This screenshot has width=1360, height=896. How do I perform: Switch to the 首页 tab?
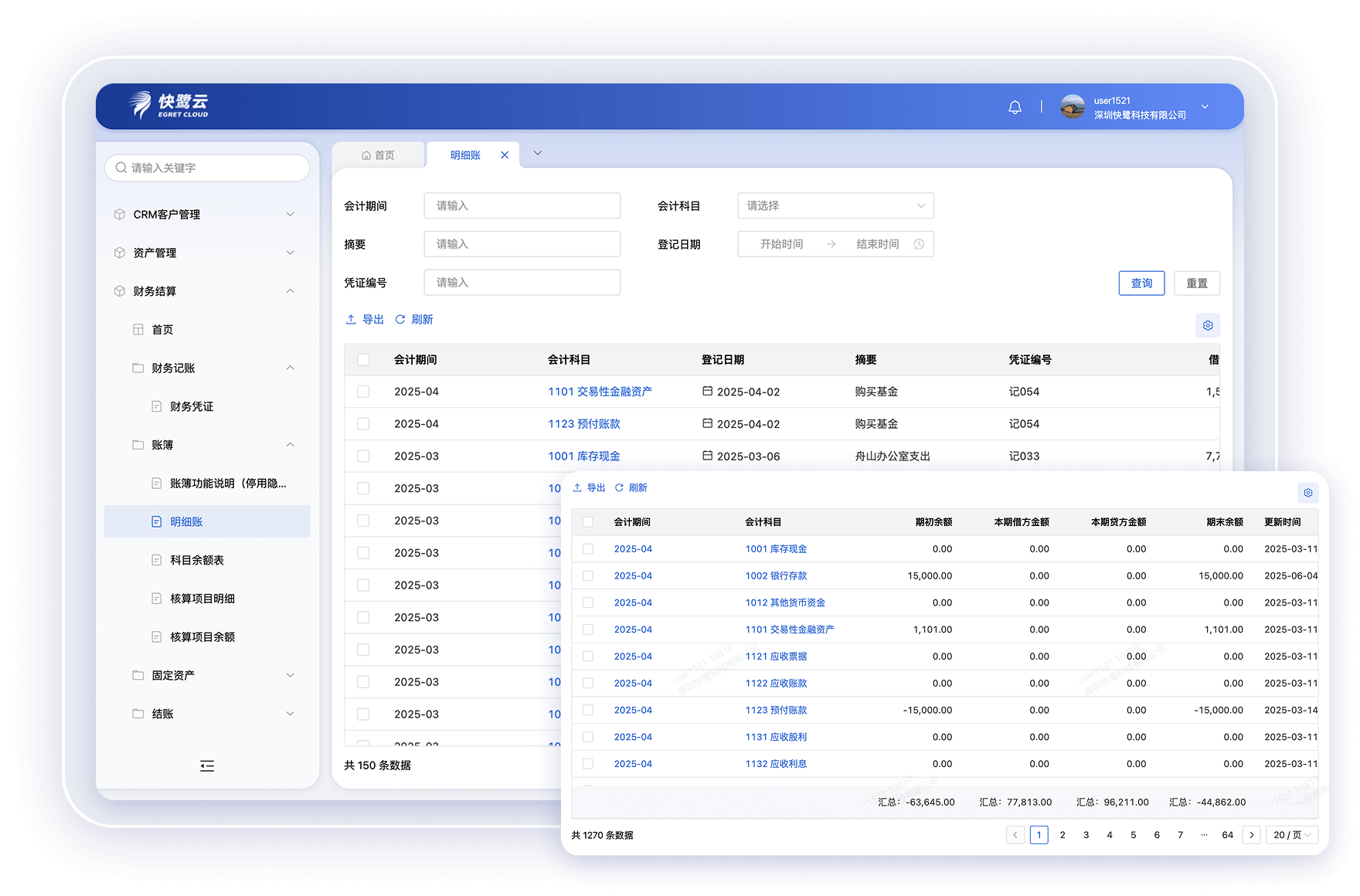(x=378, y=155)
